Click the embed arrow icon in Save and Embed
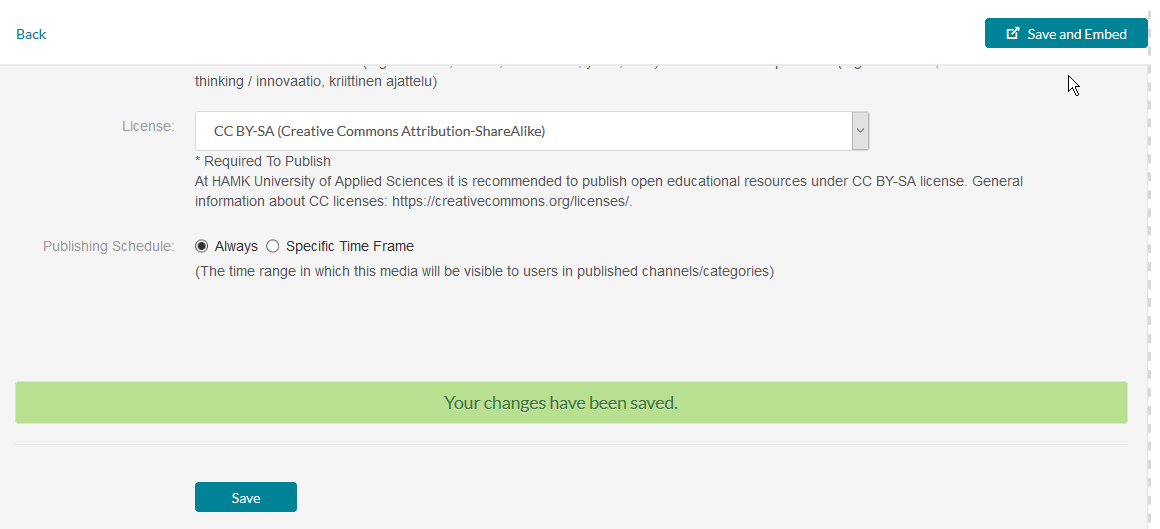This screenshot has height=529, width=1160. [x=1014, y=33]
